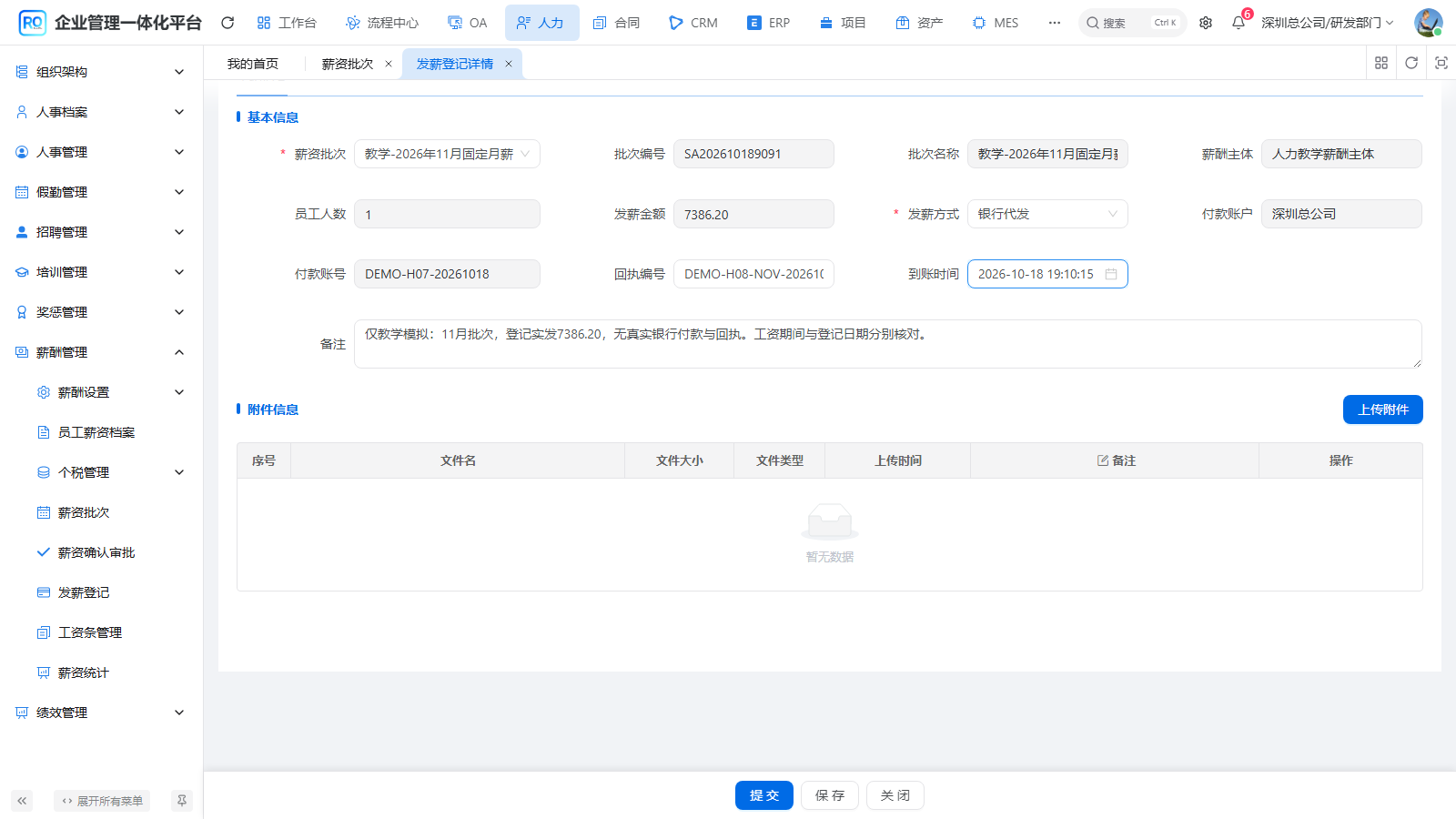
Task: Expand the 绩效管理 menu
Action: [101, 713]
